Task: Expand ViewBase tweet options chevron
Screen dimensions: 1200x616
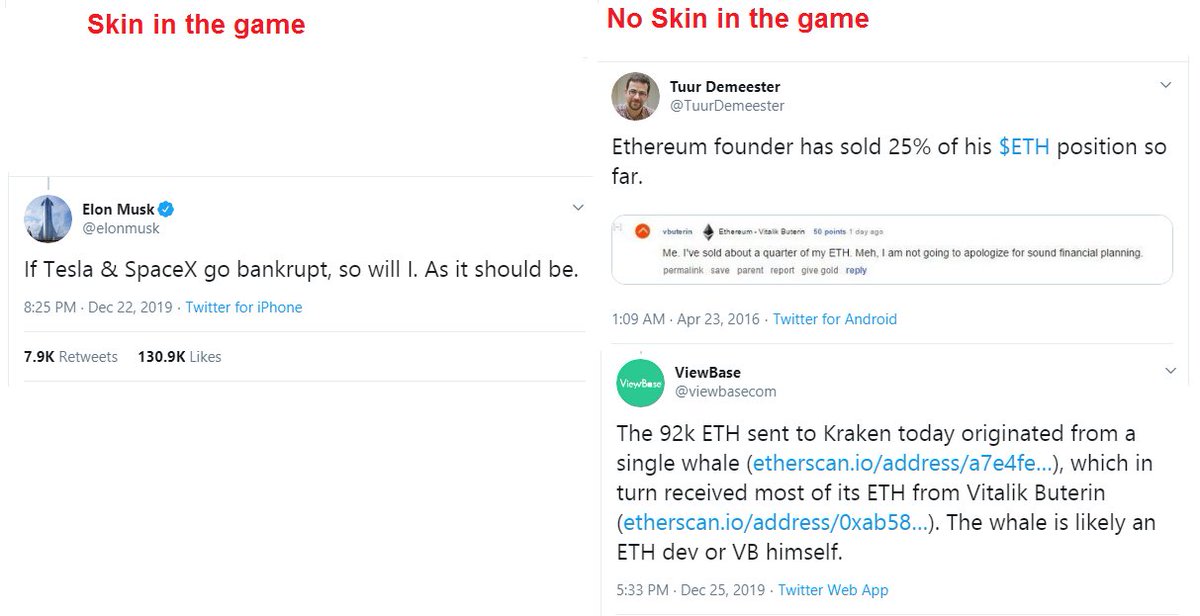Action: click(x=1171, y=371)
